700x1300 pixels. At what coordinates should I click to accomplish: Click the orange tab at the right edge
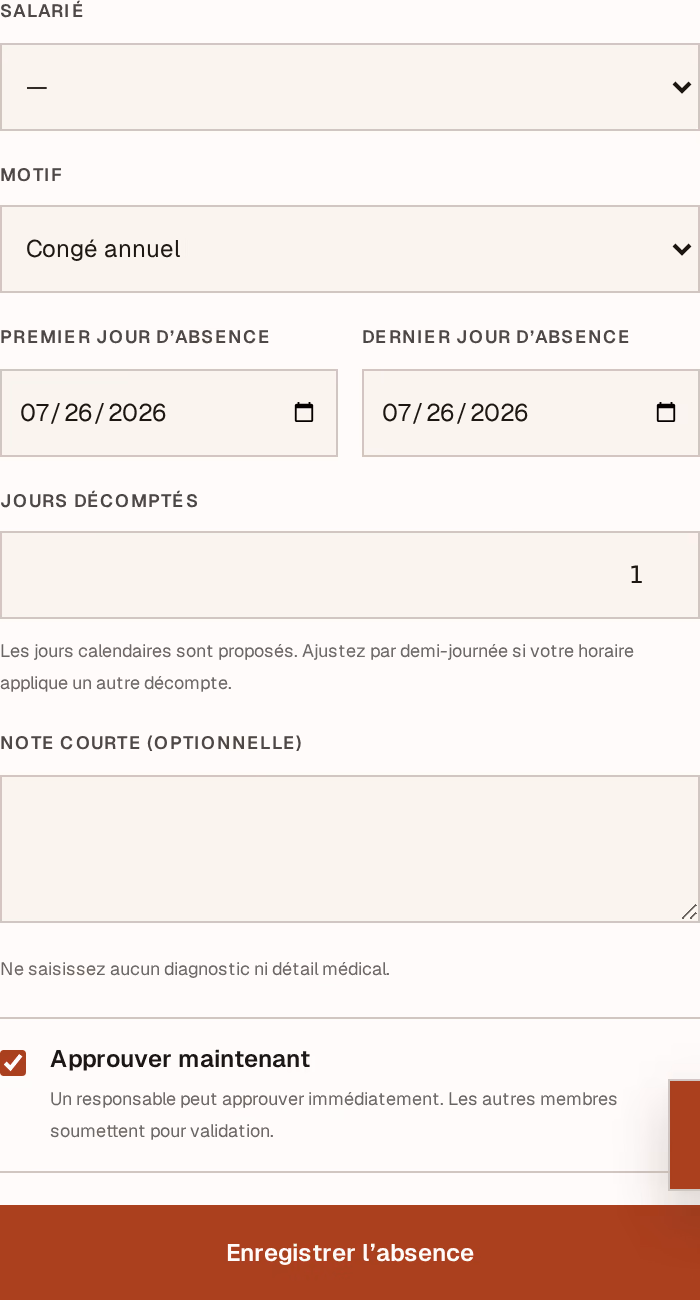click(685, 1134)
